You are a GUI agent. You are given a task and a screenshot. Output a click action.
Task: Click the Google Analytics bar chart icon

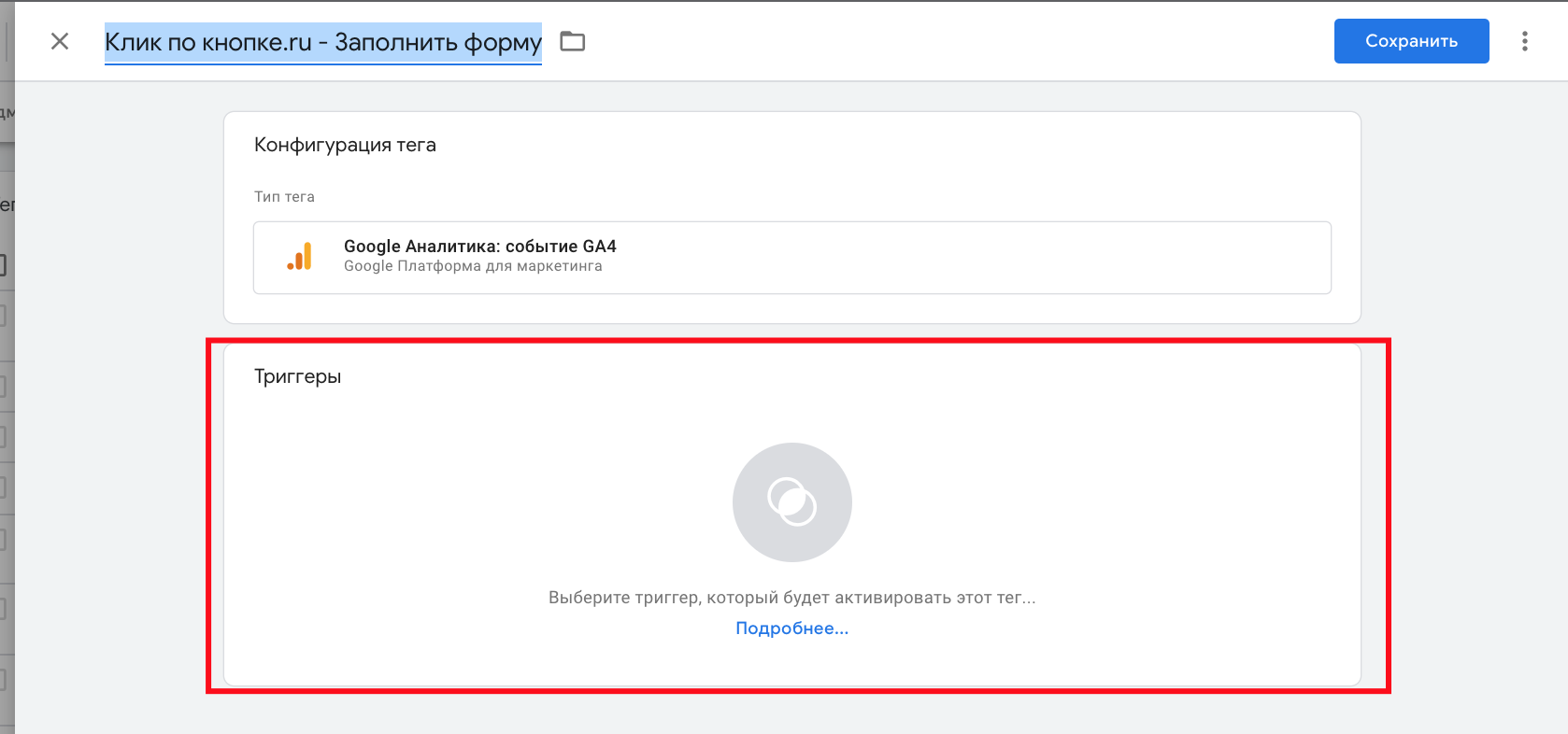299,257
